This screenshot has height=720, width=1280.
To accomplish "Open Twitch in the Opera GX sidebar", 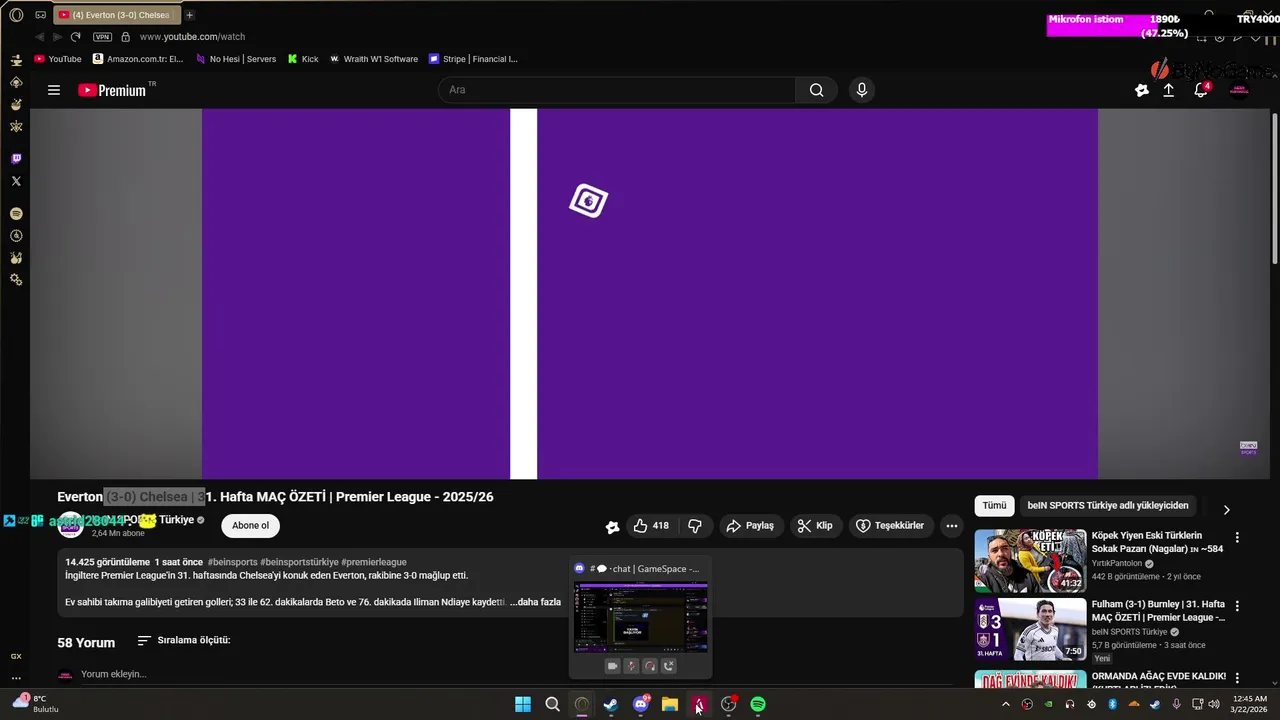I will 16,159.
